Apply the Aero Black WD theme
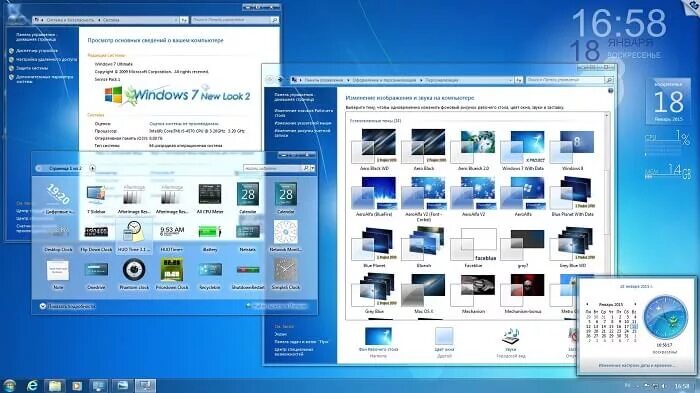700x393 pixels. (x=374, y=150)
